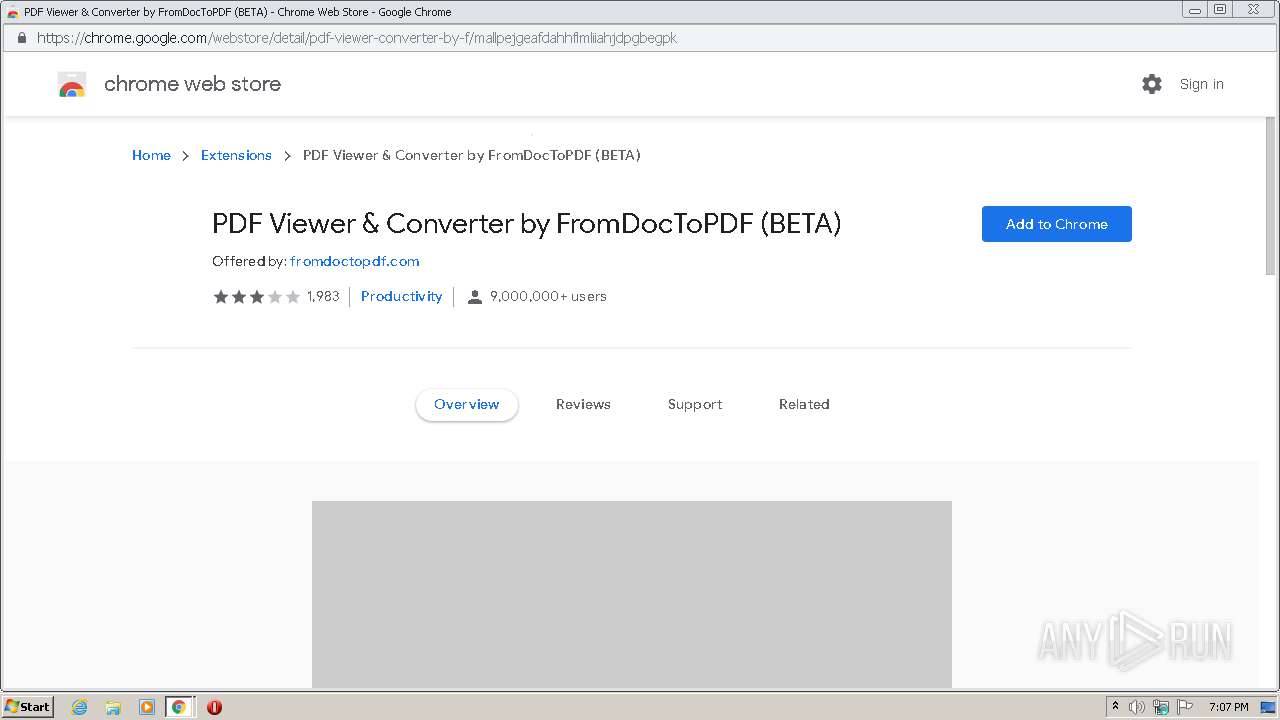Click the secure lock icon in address bar
Viewport: 1280px width, 720px height.
21,38
